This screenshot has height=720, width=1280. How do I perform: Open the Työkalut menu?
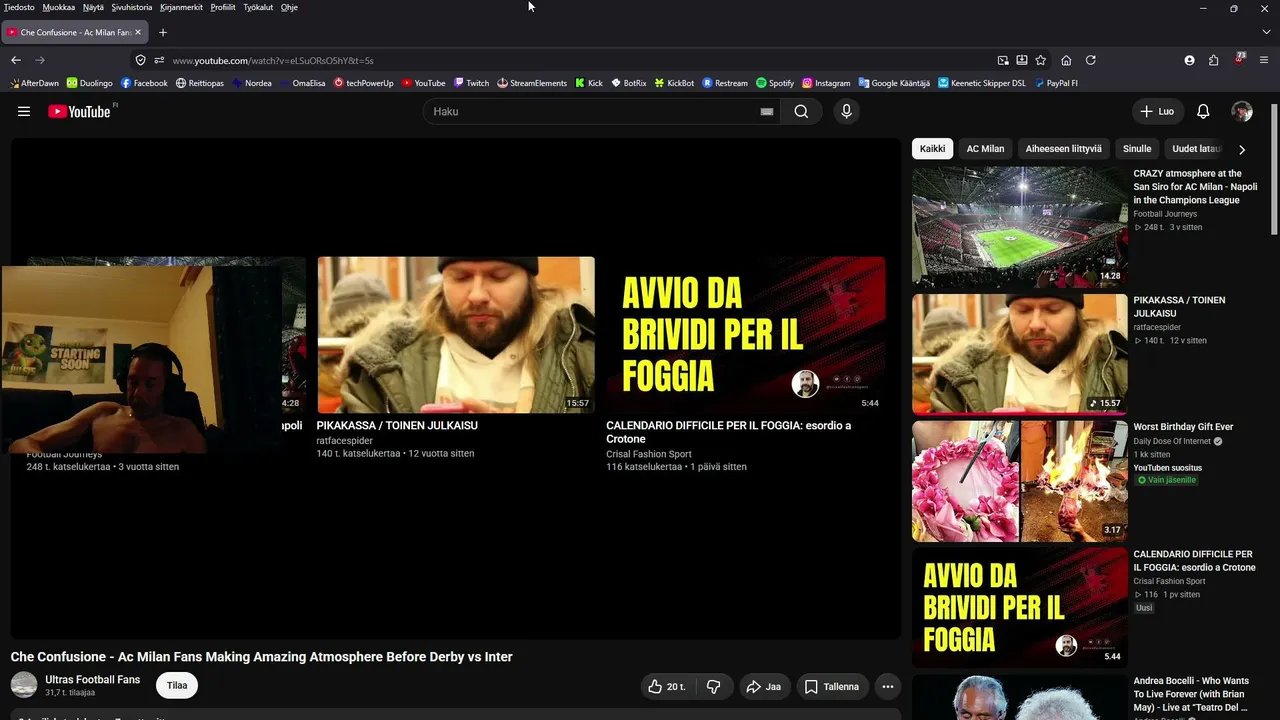(258, 7)
